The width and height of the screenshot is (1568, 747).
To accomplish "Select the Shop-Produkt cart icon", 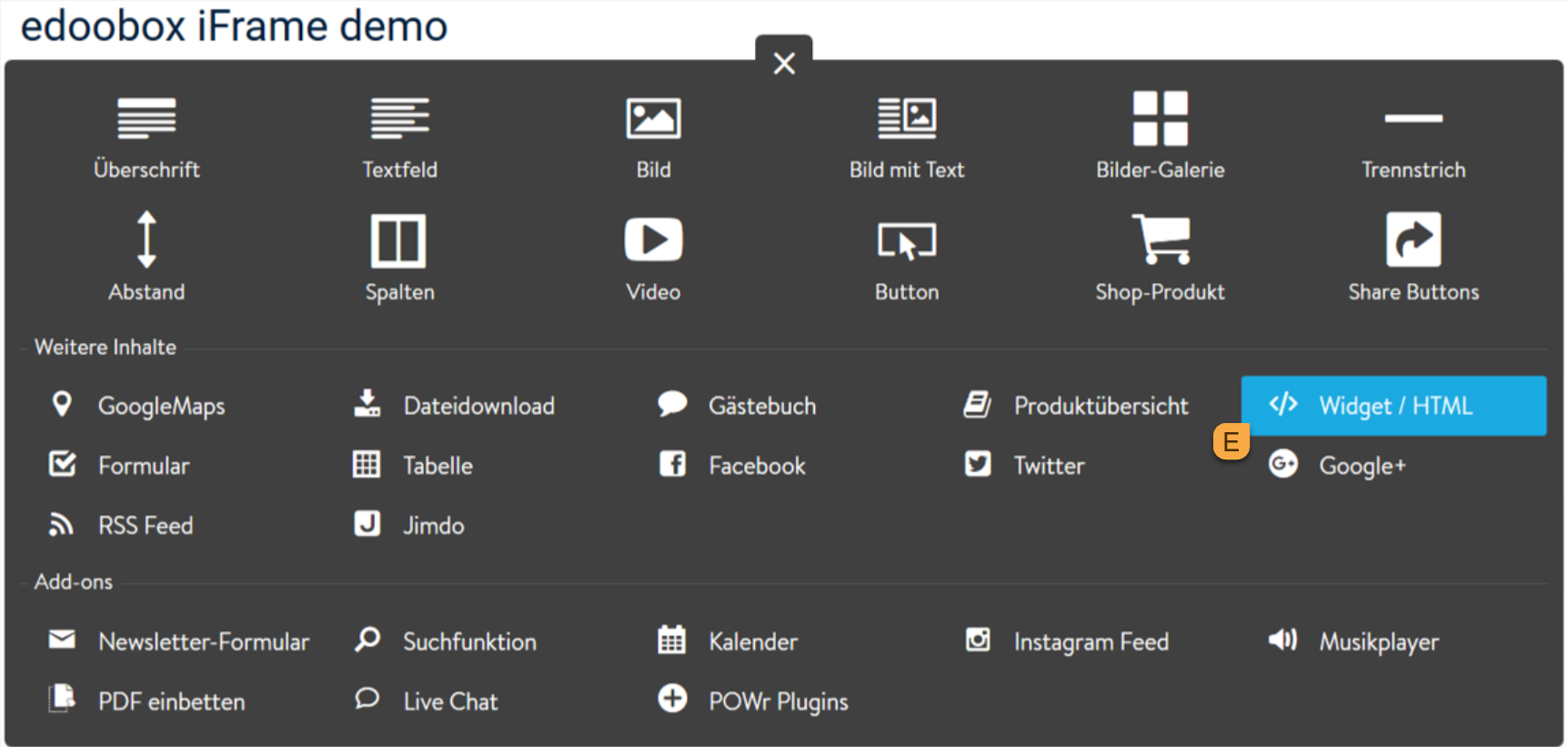I will [x=1161, y=240].
